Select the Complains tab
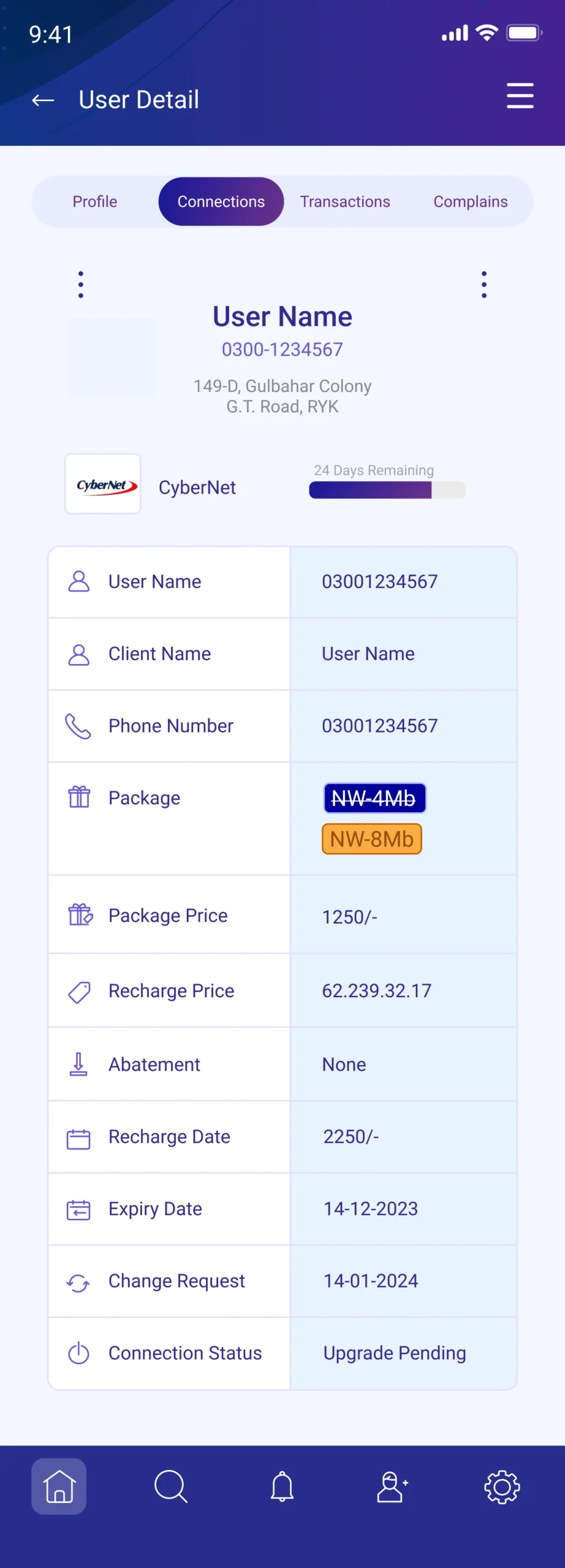This screenshot has width=565, height=1568. click(471, 202)
